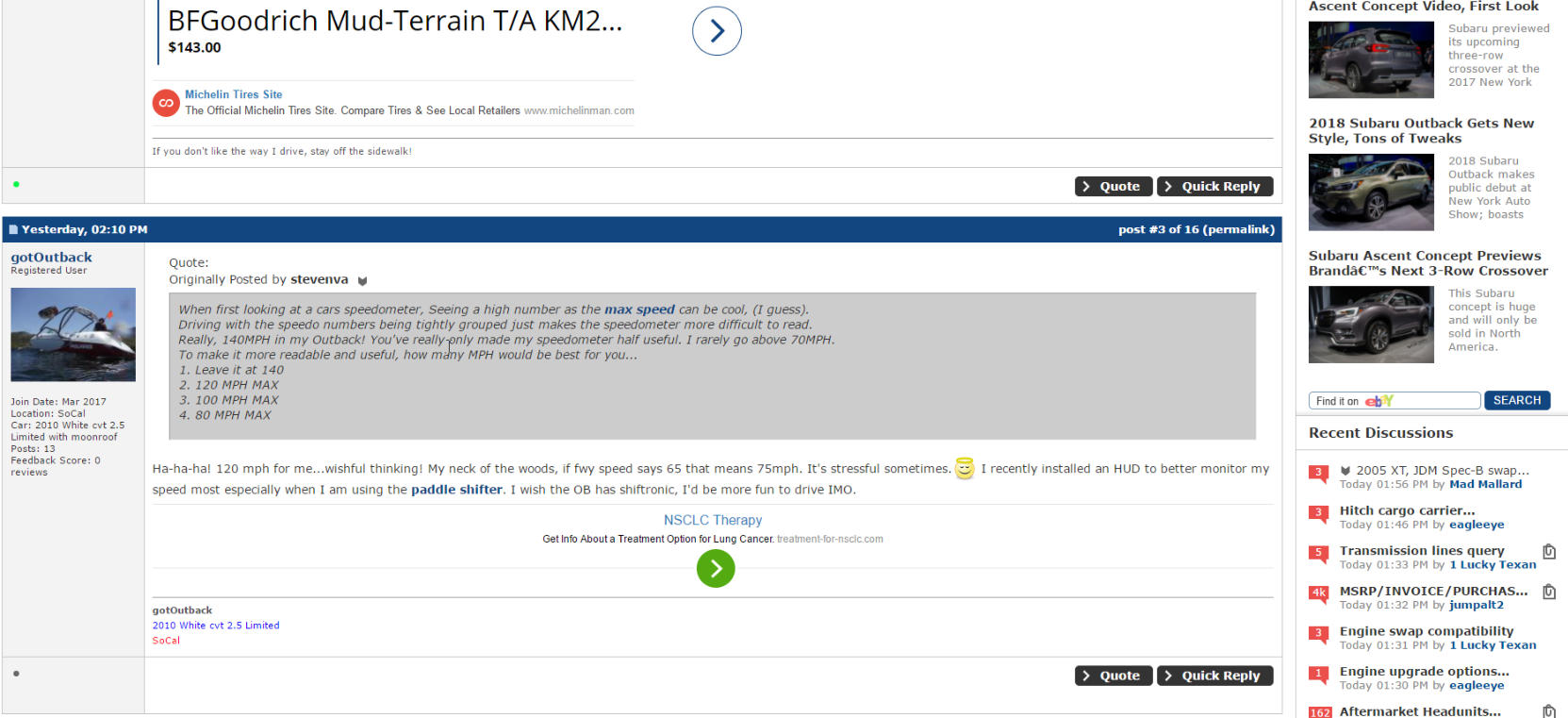The image size is (1568, 718).
Task: Open 2018 Subaru Outback article thumbnail
Action: [1371, 192]
